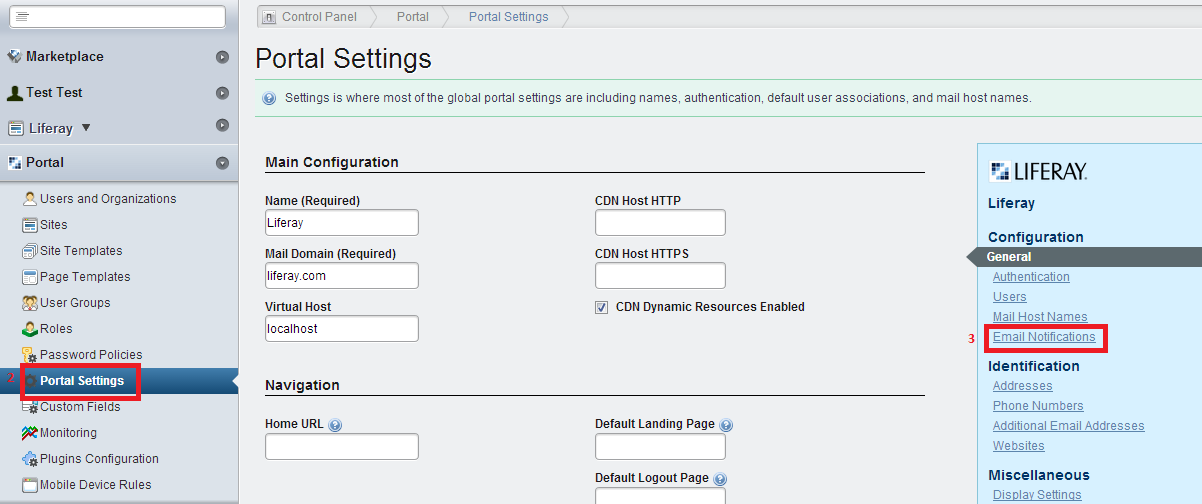Open Portal breadcrumb
The height and width of the screenshot is (504, 1202).
pos(413,17)
